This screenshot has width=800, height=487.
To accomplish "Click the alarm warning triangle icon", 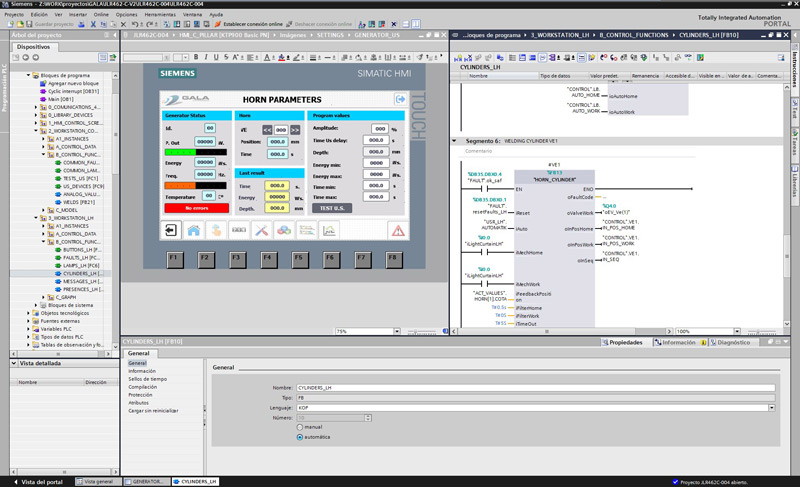I will 397,230.
